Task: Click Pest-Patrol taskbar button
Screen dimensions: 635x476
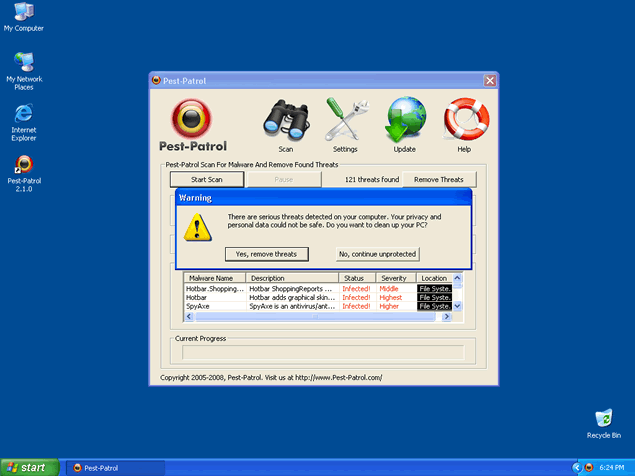Action: coord(115,467)
